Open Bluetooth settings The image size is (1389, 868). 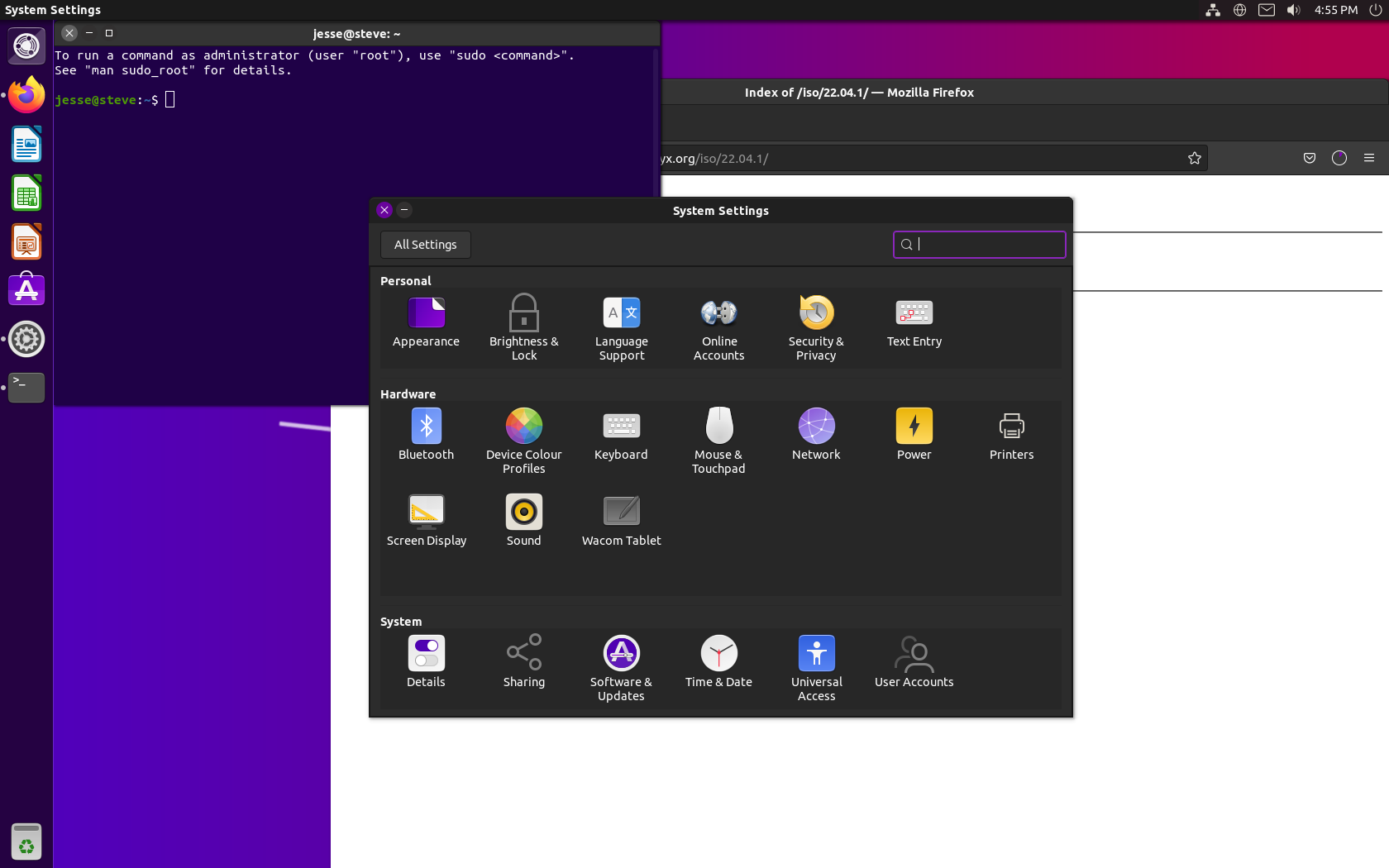point(427,435)
